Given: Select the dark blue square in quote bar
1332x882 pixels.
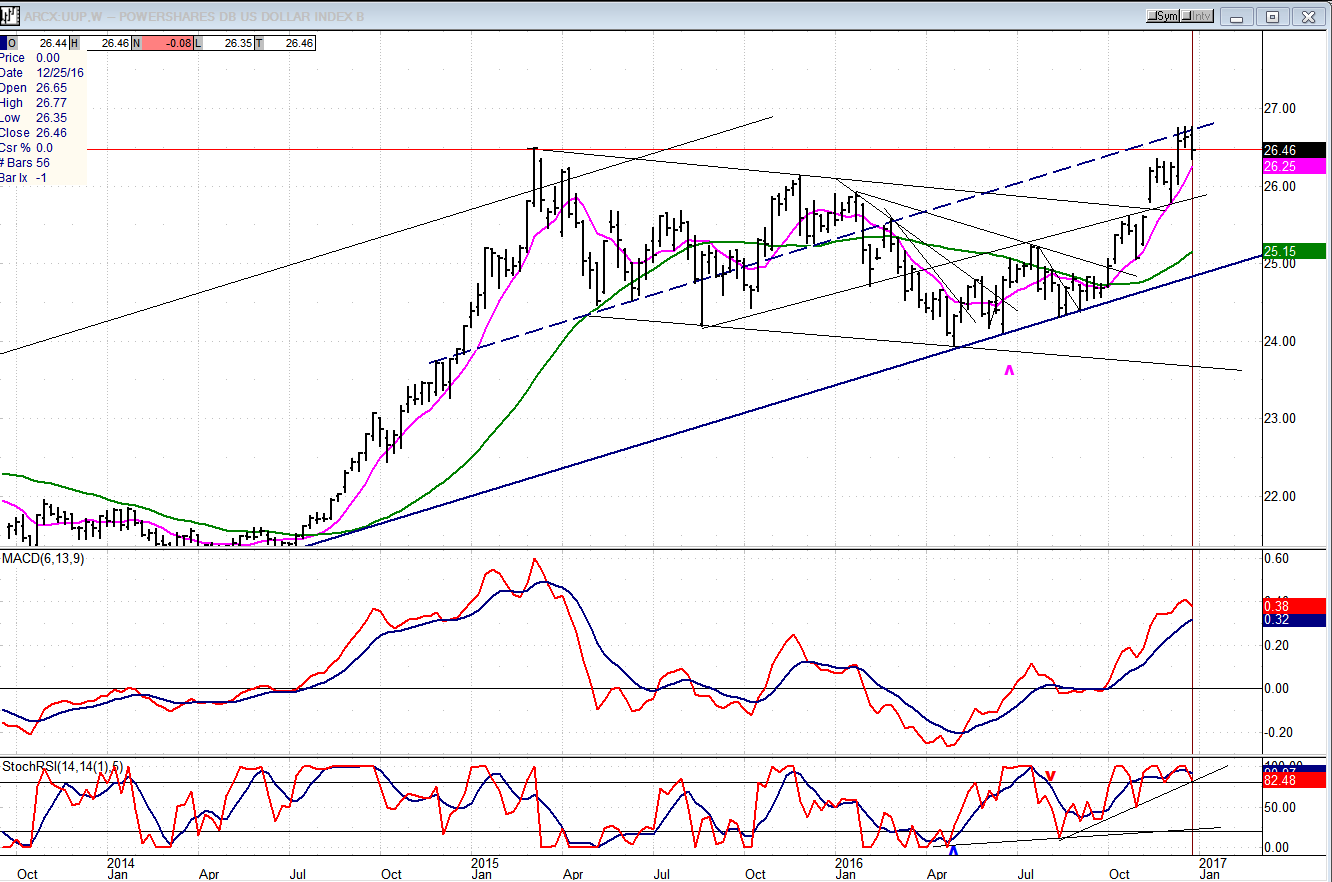Looking at the screenshot, I should pyautogui.click(x=6, y=43).
